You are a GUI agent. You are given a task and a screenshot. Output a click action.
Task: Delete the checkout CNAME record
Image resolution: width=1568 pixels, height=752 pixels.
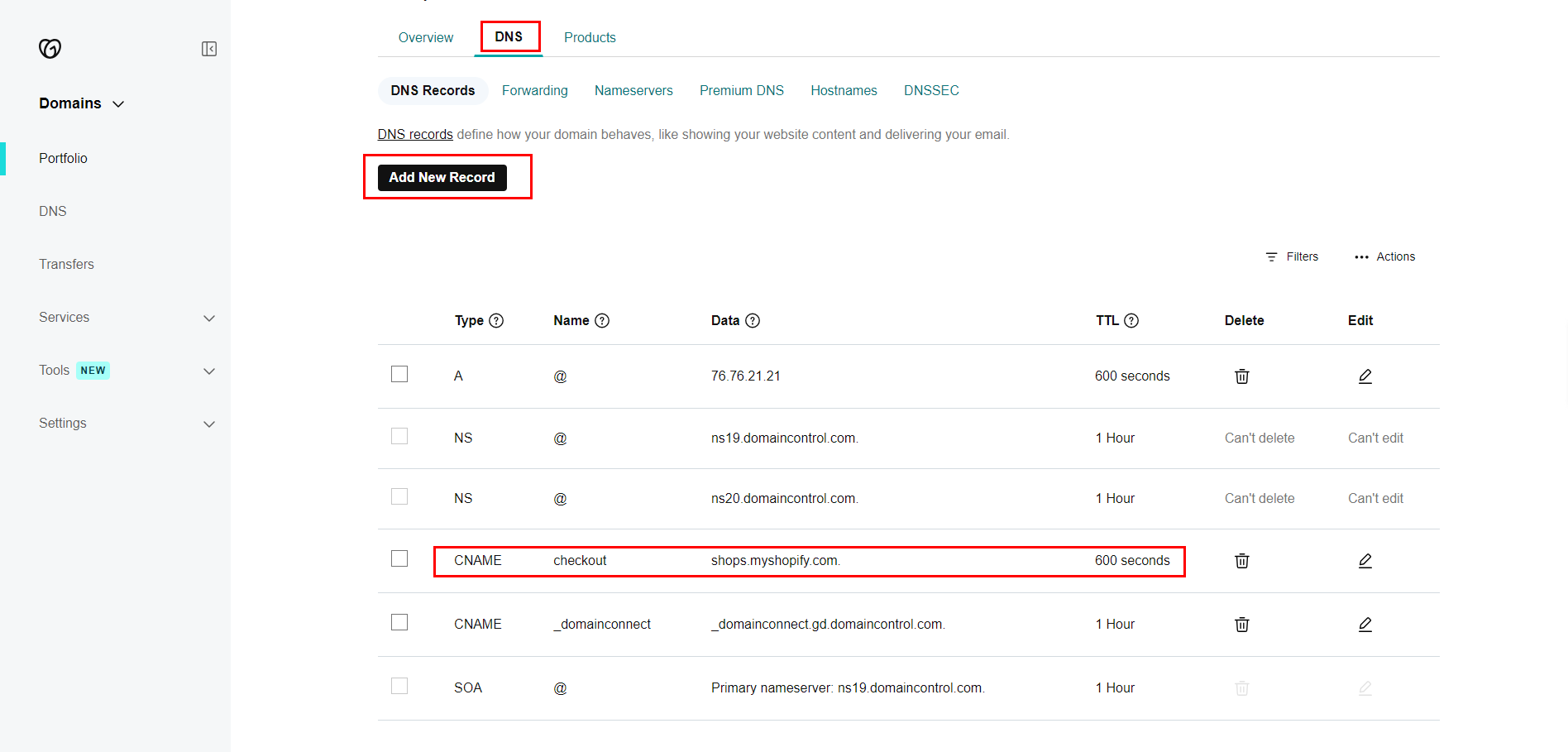point(1241,561)
